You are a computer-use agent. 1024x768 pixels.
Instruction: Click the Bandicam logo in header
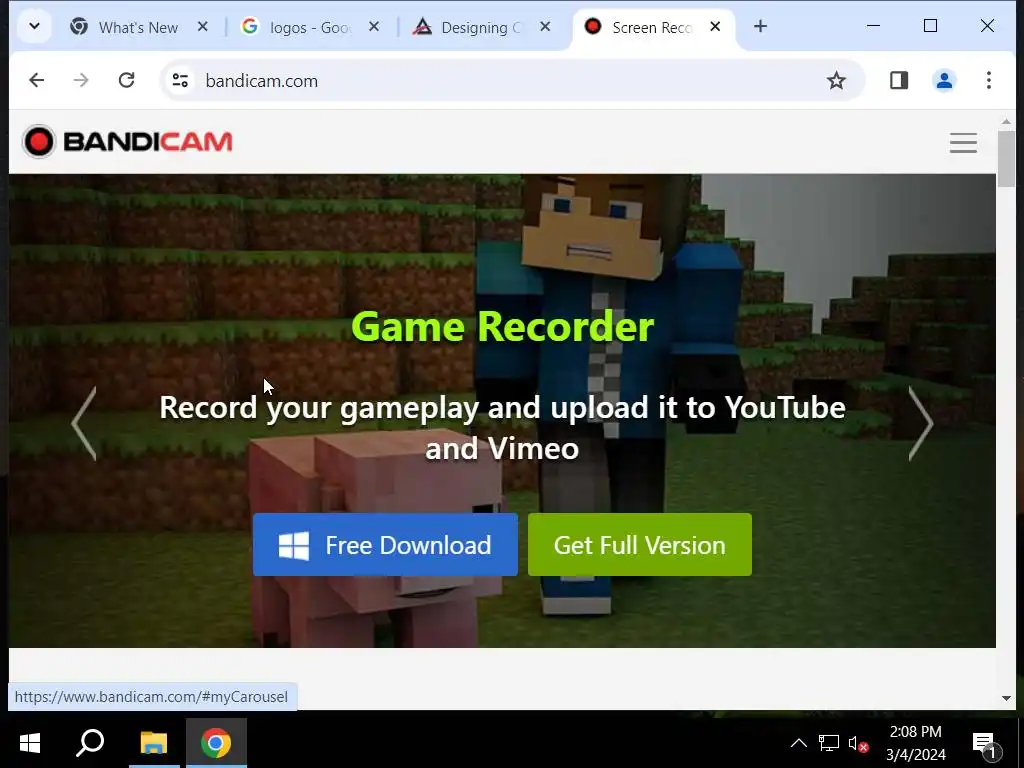click(128, 142)
